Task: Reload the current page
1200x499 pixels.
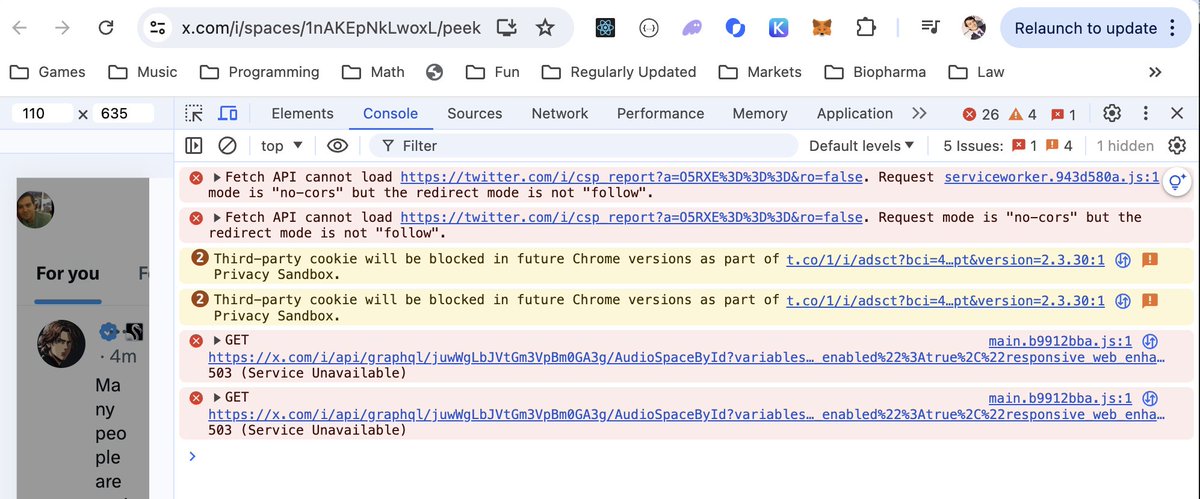Action: point(105,28)
